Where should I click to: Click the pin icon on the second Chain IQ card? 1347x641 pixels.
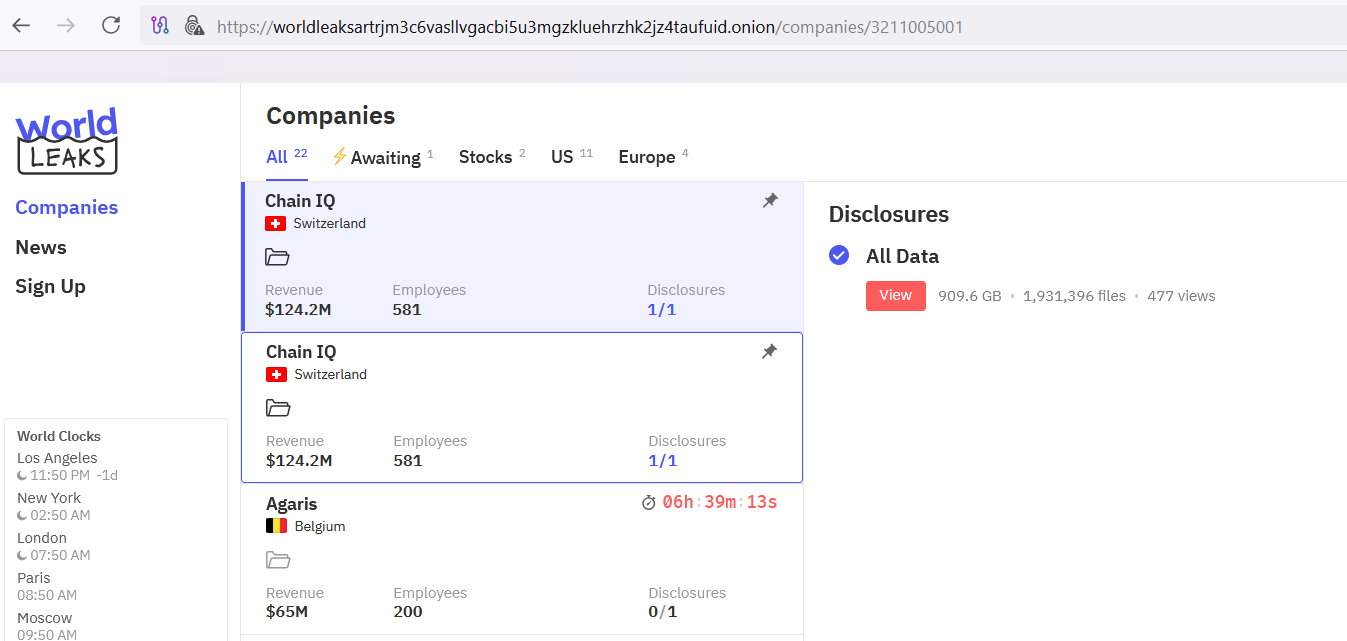pyautogui.click(x=769, y=352)
